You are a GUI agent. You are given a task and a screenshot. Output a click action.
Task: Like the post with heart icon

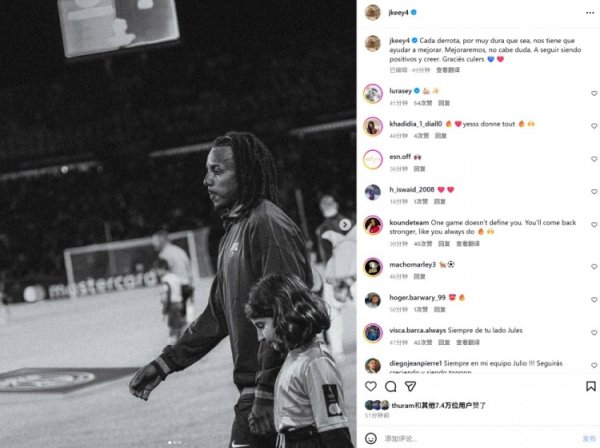370,386
